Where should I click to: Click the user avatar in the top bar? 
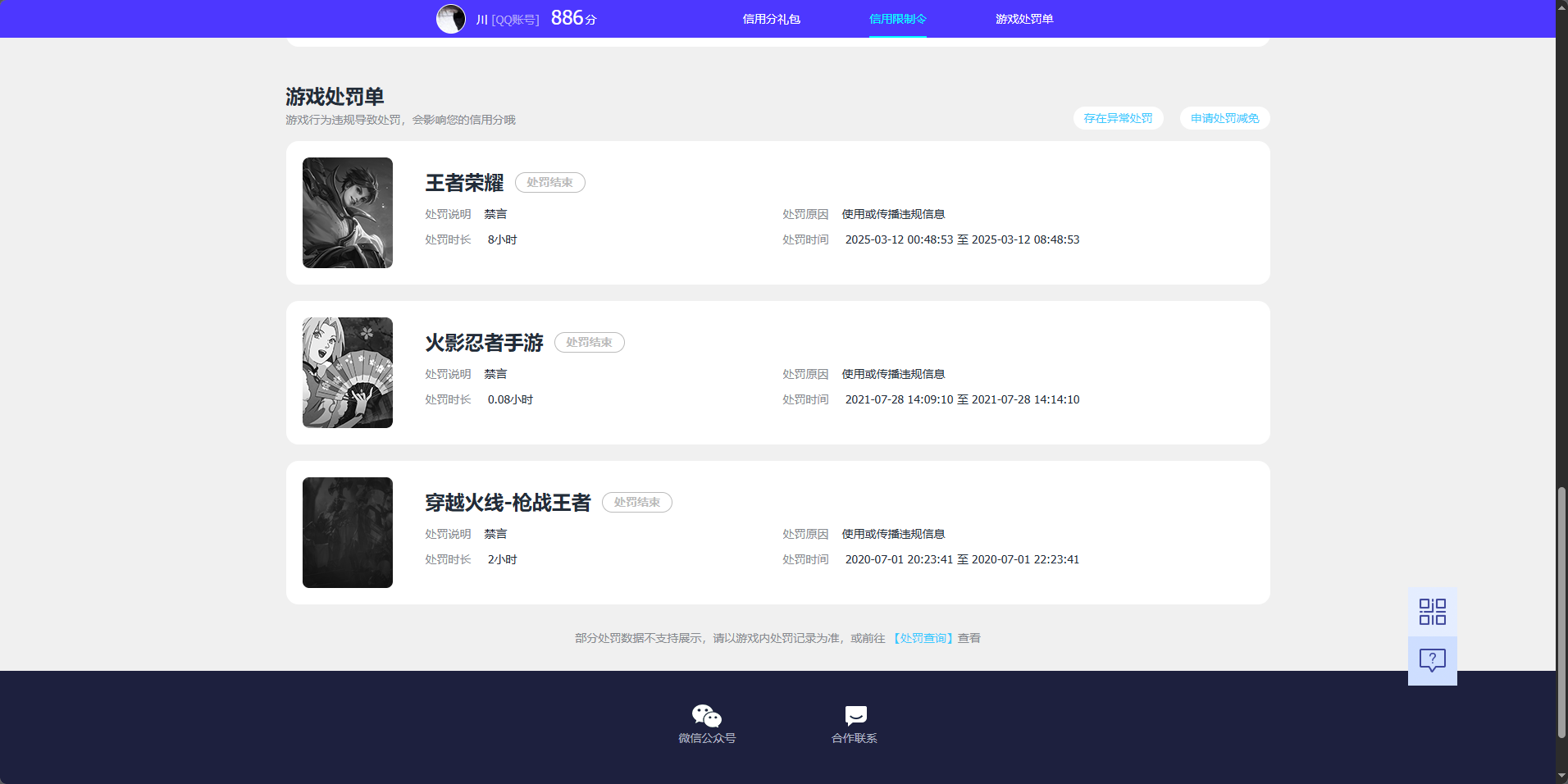click(x=451, y=18)
